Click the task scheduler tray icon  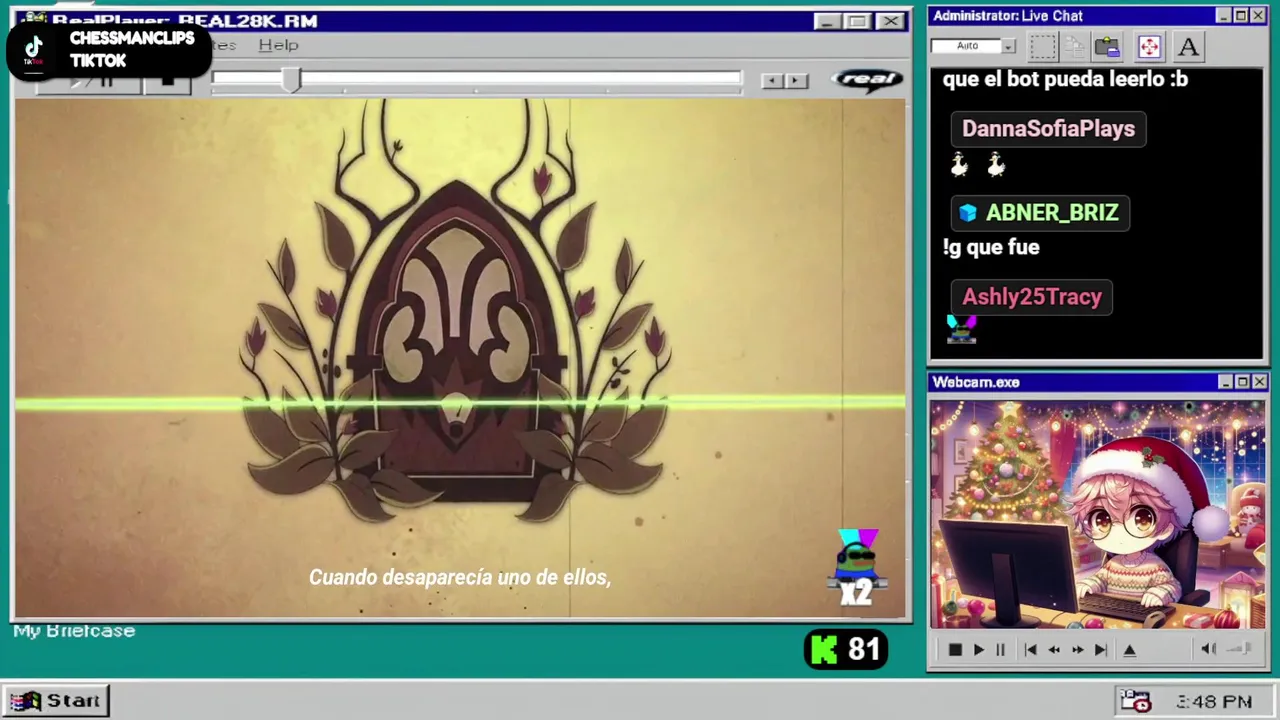pos(1135,701)
